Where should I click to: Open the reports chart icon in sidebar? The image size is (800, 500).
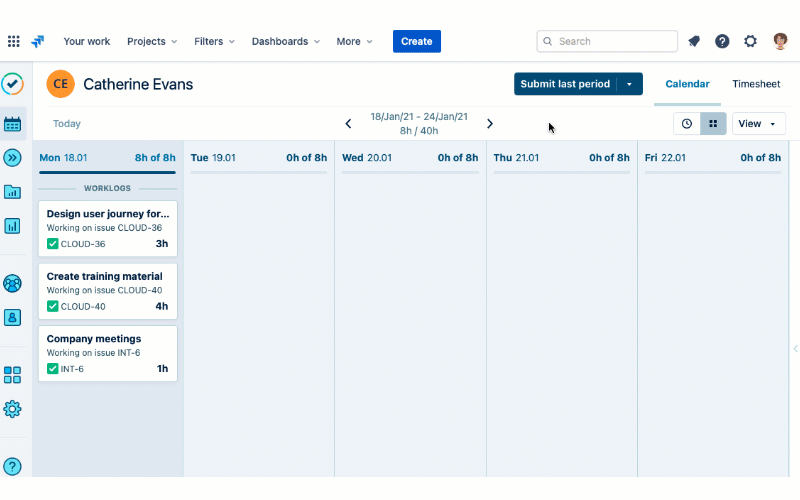tap(13, 226)
